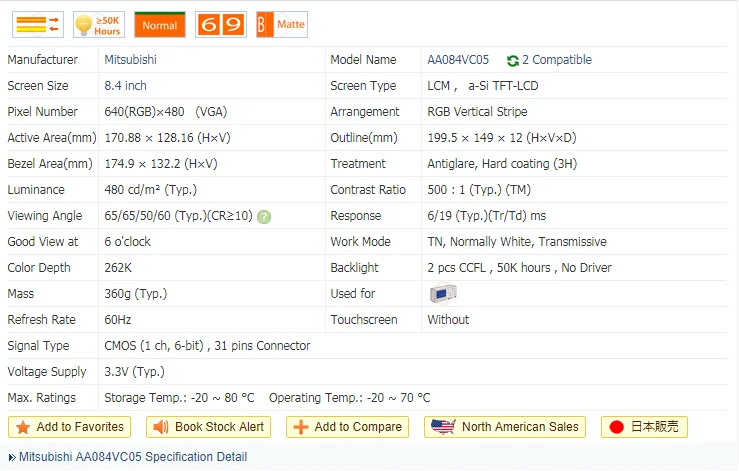Viewport: 739px width, 471px height.
Task: Select the 262K color depth value
Action: click(118, 267)
